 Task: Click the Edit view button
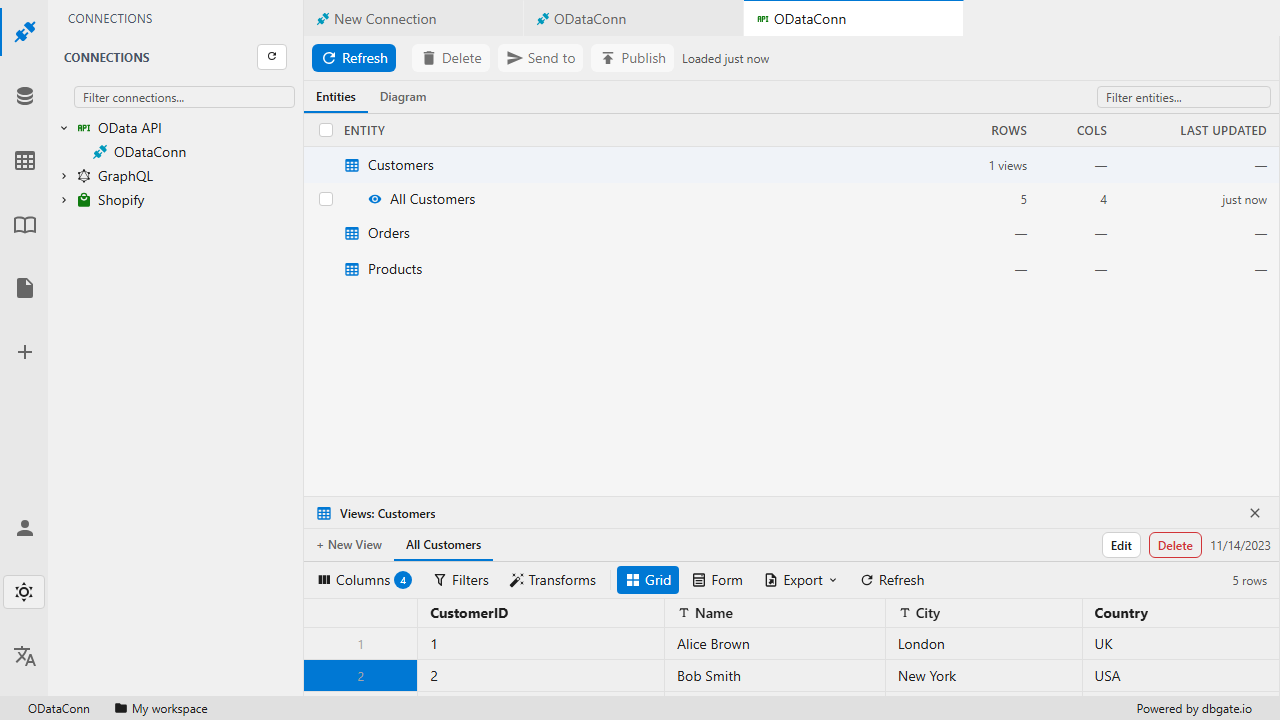1121,545
